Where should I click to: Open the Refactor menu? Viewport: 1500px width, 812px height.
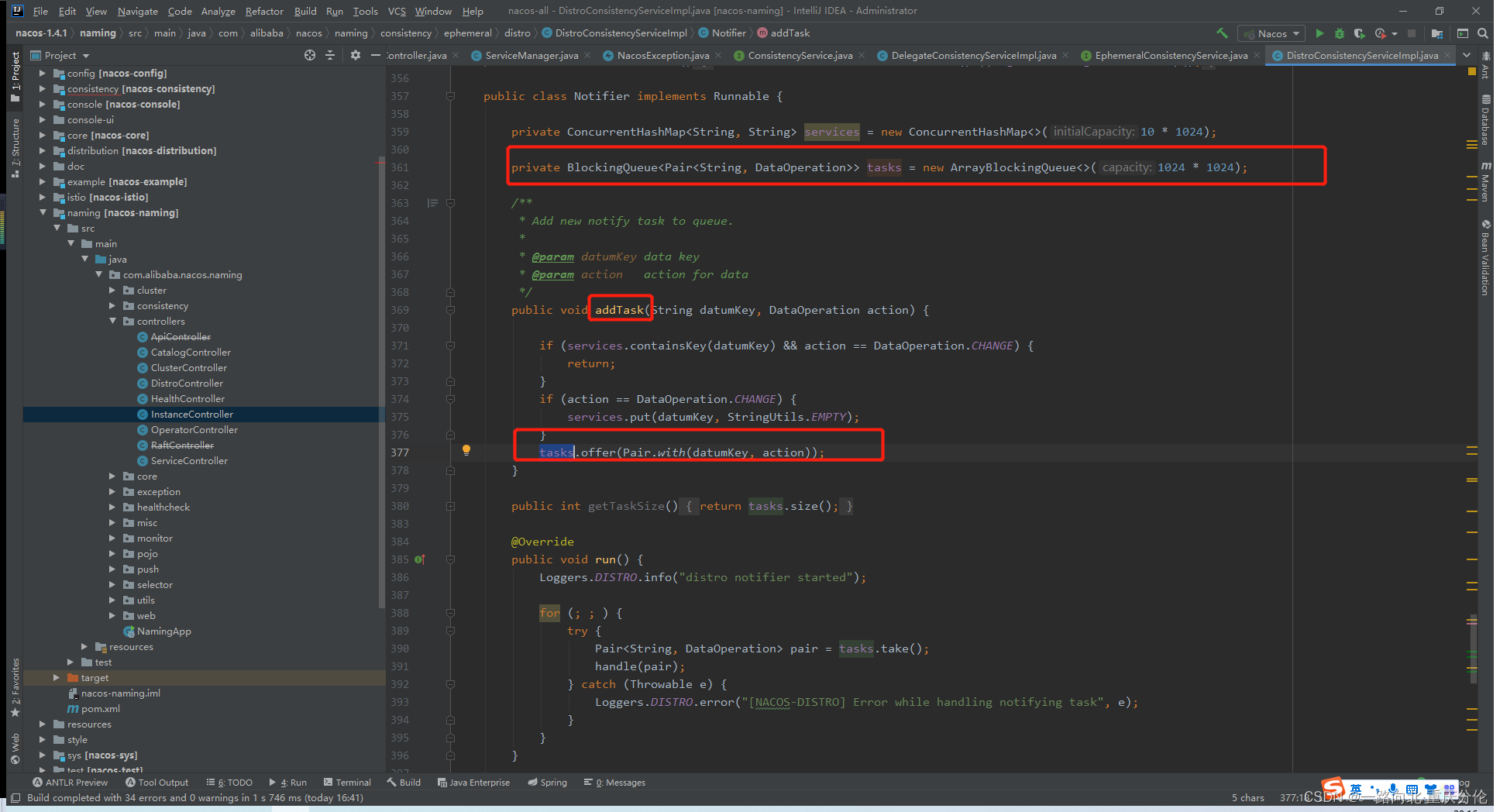(x=264, y=11)
